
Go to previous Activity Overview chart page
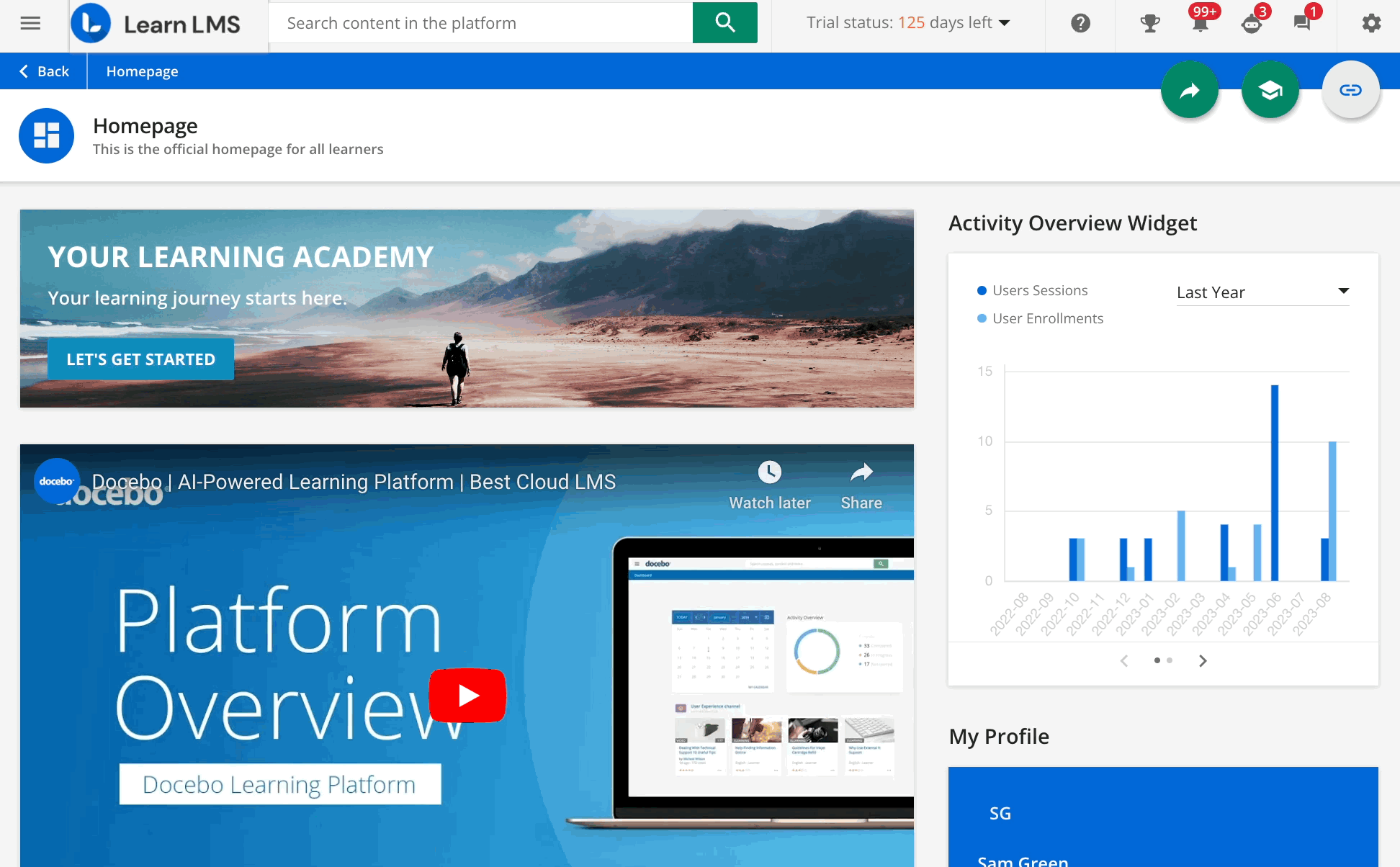click(1124, 661)
